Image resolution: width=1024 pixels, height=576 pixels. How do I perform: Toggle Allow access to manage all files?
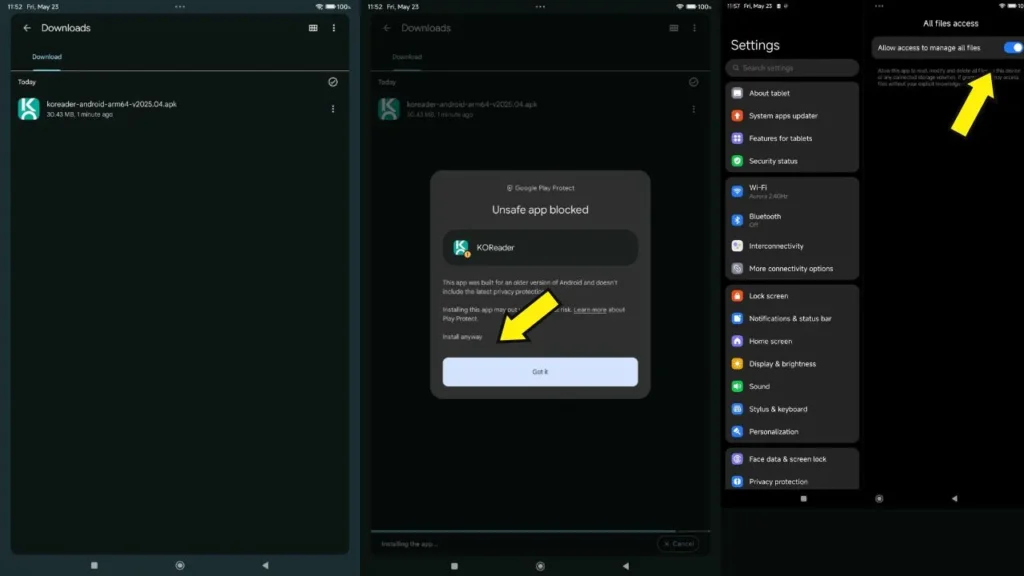[1014, 48]
